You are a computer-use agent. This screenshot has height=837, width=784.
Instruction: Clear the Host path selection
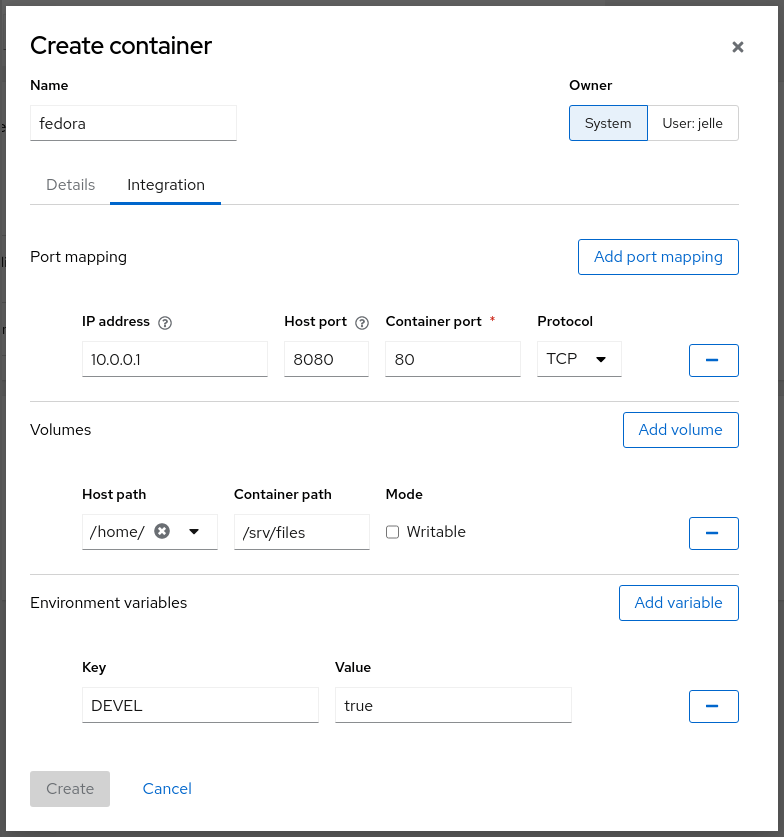[x=162, y=532]
